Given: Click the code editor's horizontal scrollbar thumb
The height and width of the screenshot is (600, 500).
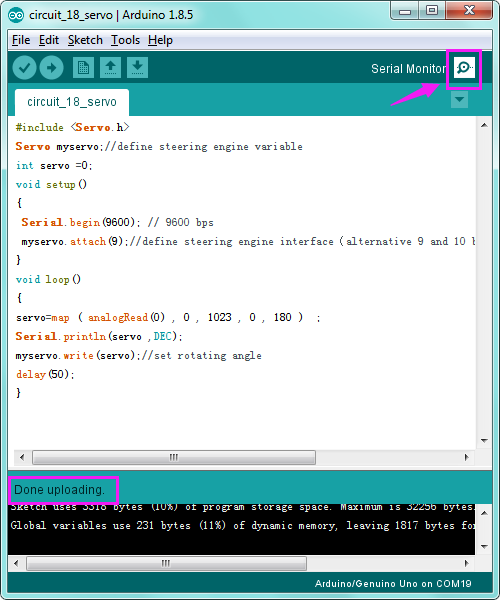Looking at the screenshot, I should [x=174, y=457].
